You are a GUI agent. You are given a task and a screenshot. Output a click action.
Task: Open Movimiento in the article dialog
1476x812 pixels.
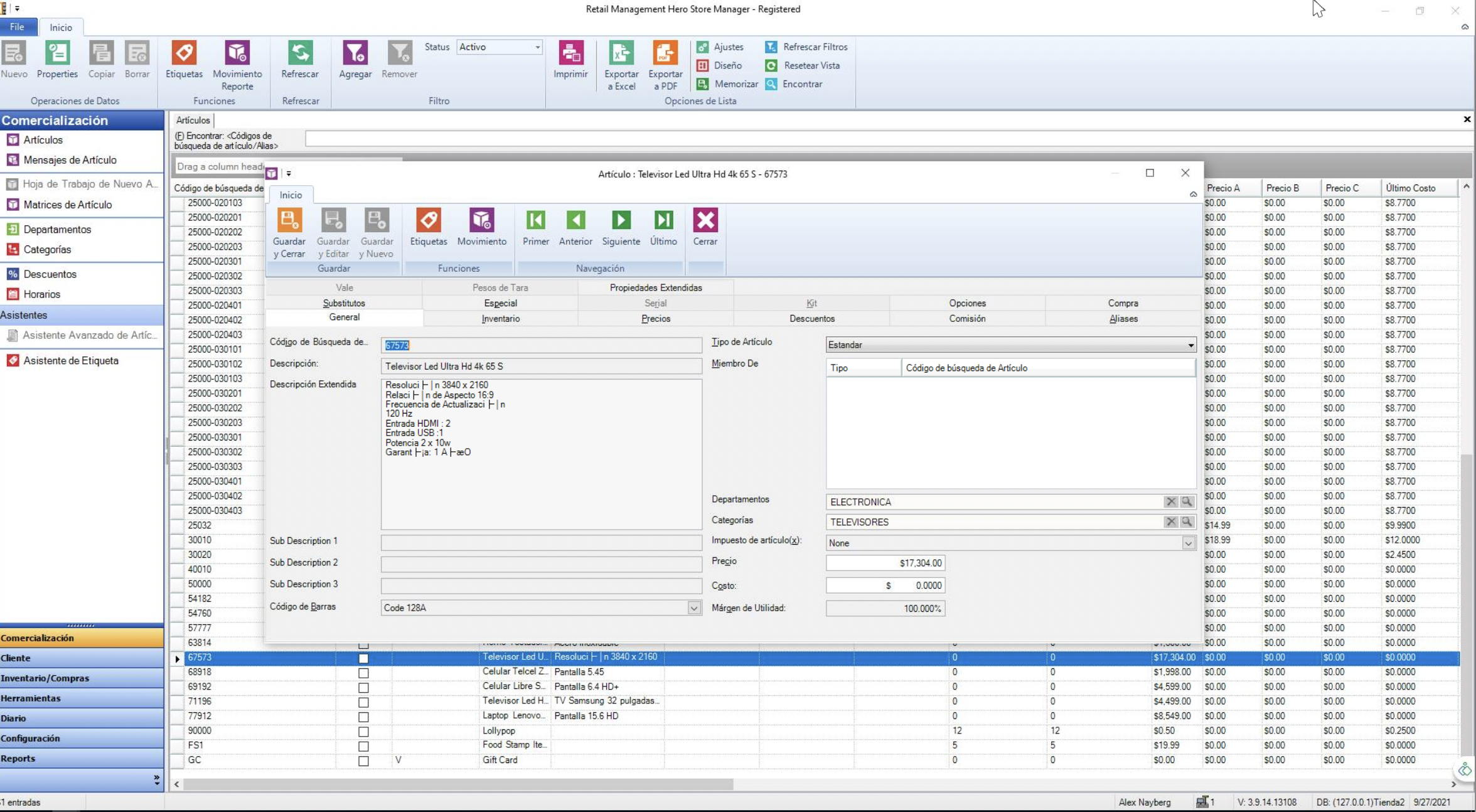[481, 221]
